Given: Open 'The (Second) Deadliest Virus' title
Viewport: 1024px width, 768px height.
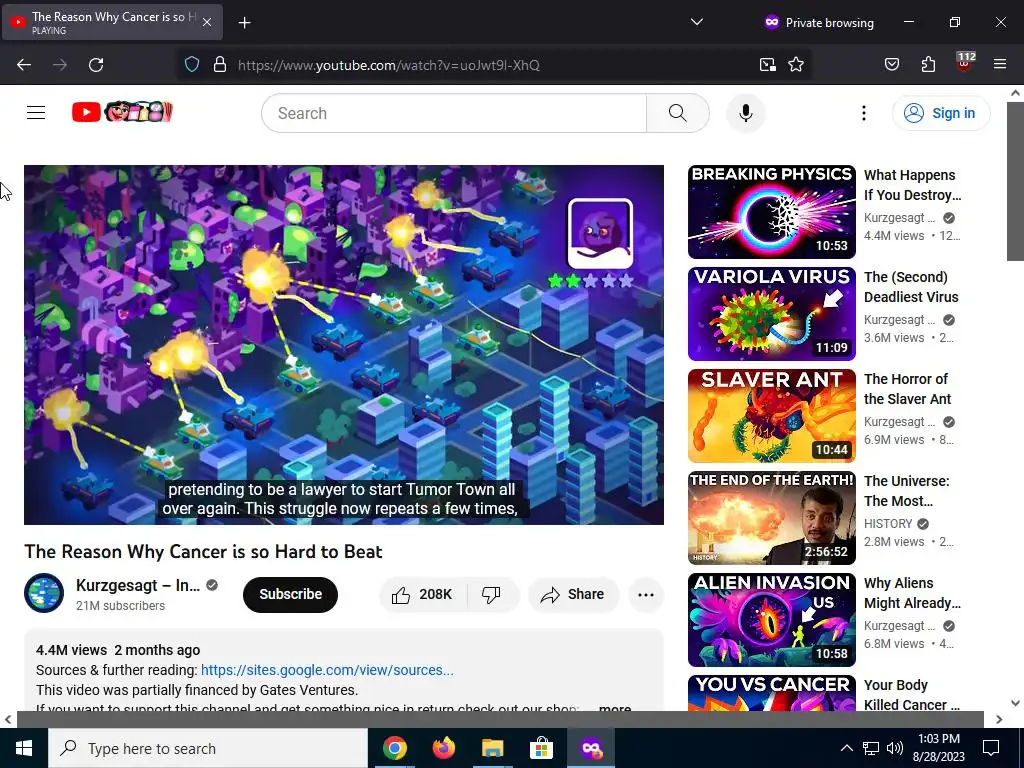Looking at the screenshot, I should coord(911,287).
